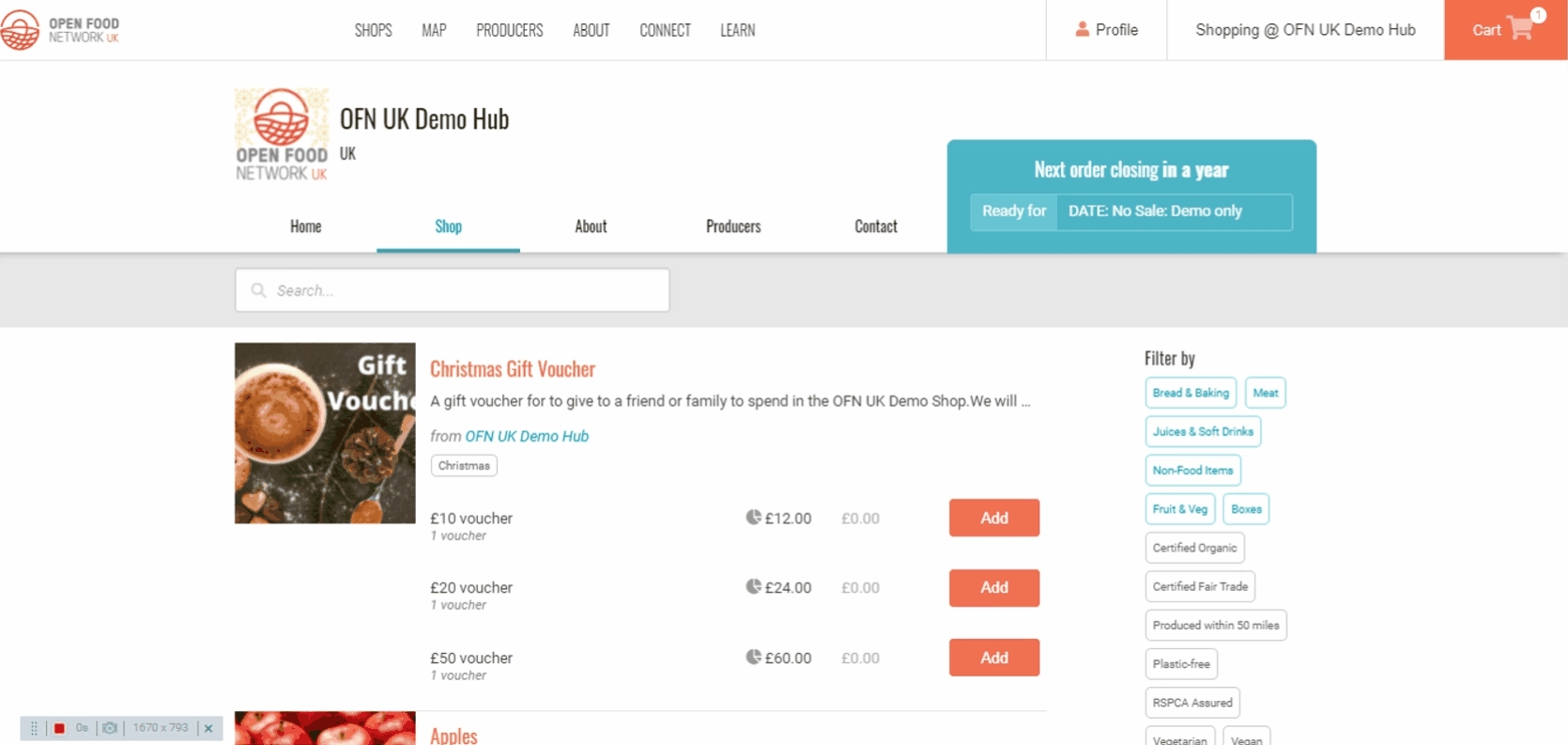1568x745 pixels.
Task: Close the screen recorder overlay bar
Action: 208,728
